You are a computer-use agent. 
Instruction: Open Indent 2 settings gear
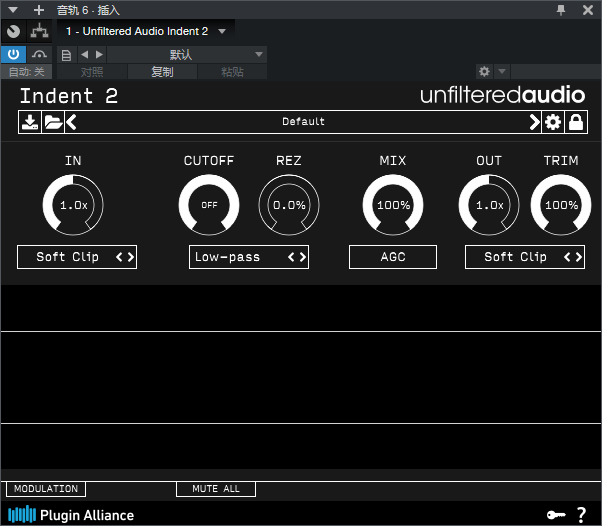(553, 122)
